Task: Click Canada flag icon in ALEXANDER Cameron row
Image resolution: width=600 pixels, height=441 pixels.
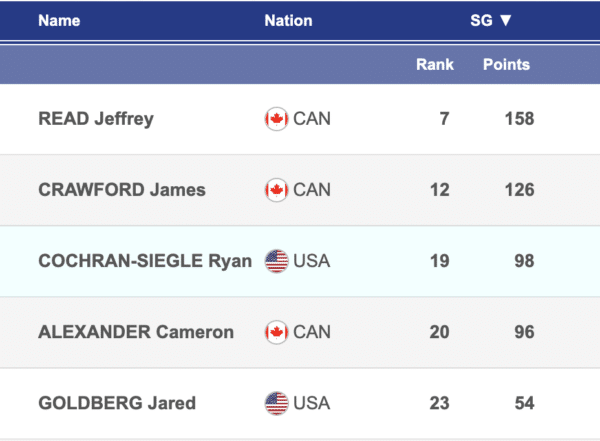Action: 276,333
